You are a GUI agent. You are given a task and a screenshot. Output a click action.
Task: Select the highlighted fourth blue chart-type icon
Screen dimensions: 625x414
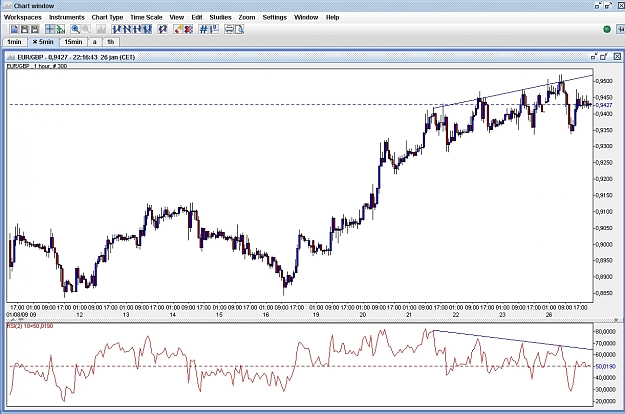tap(147, 29)
